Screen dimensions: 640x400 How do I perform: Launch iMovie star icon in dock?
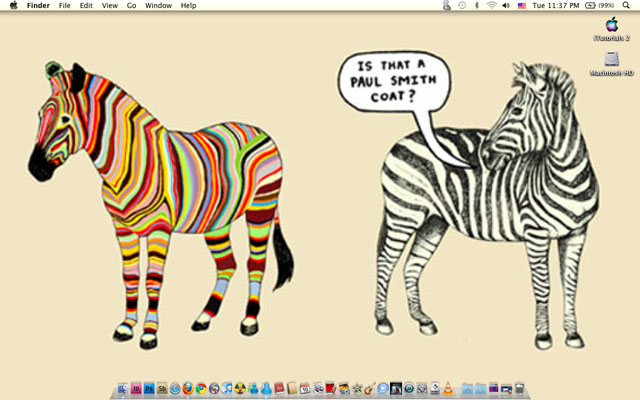(x=357, y=389)
